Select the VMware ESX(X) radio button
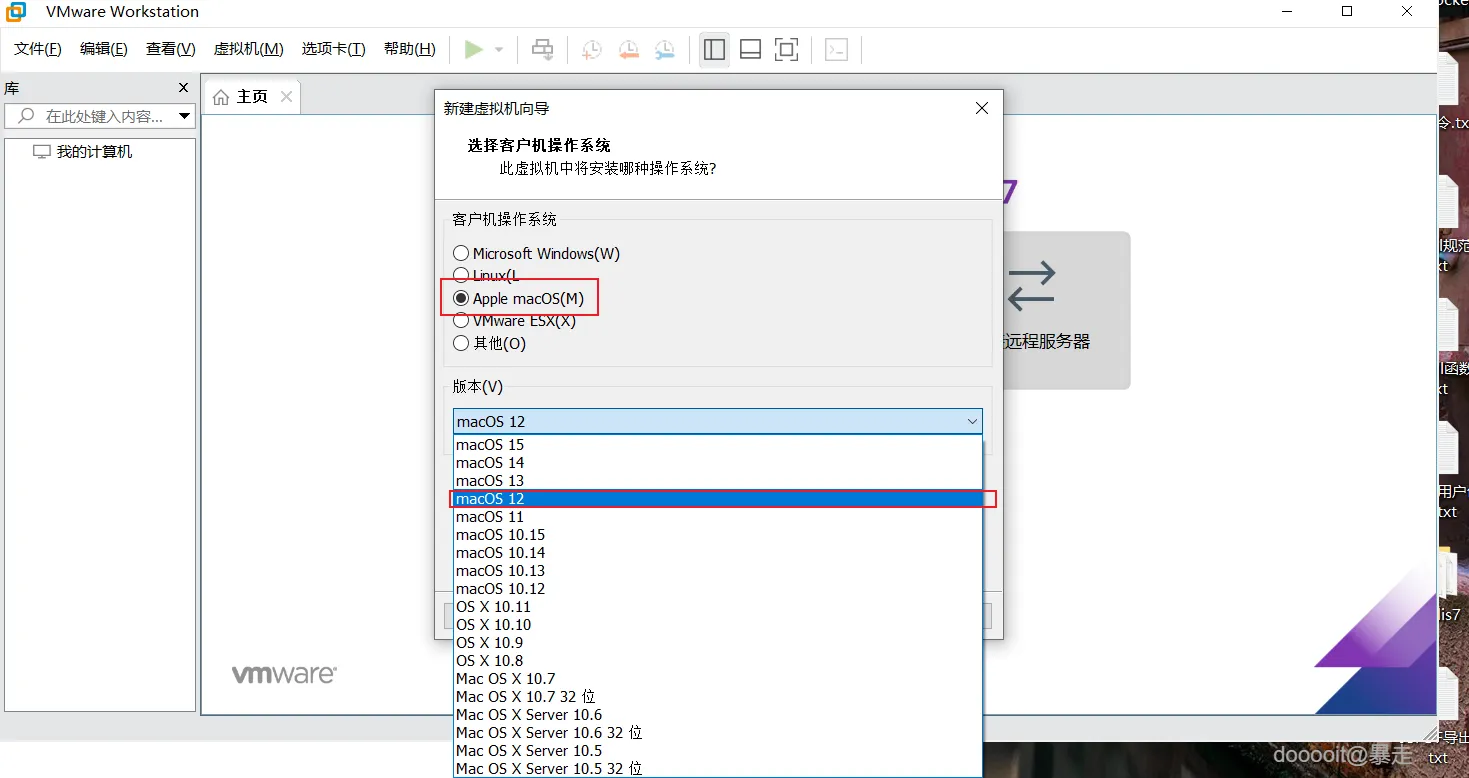 (x=461, y=321)
